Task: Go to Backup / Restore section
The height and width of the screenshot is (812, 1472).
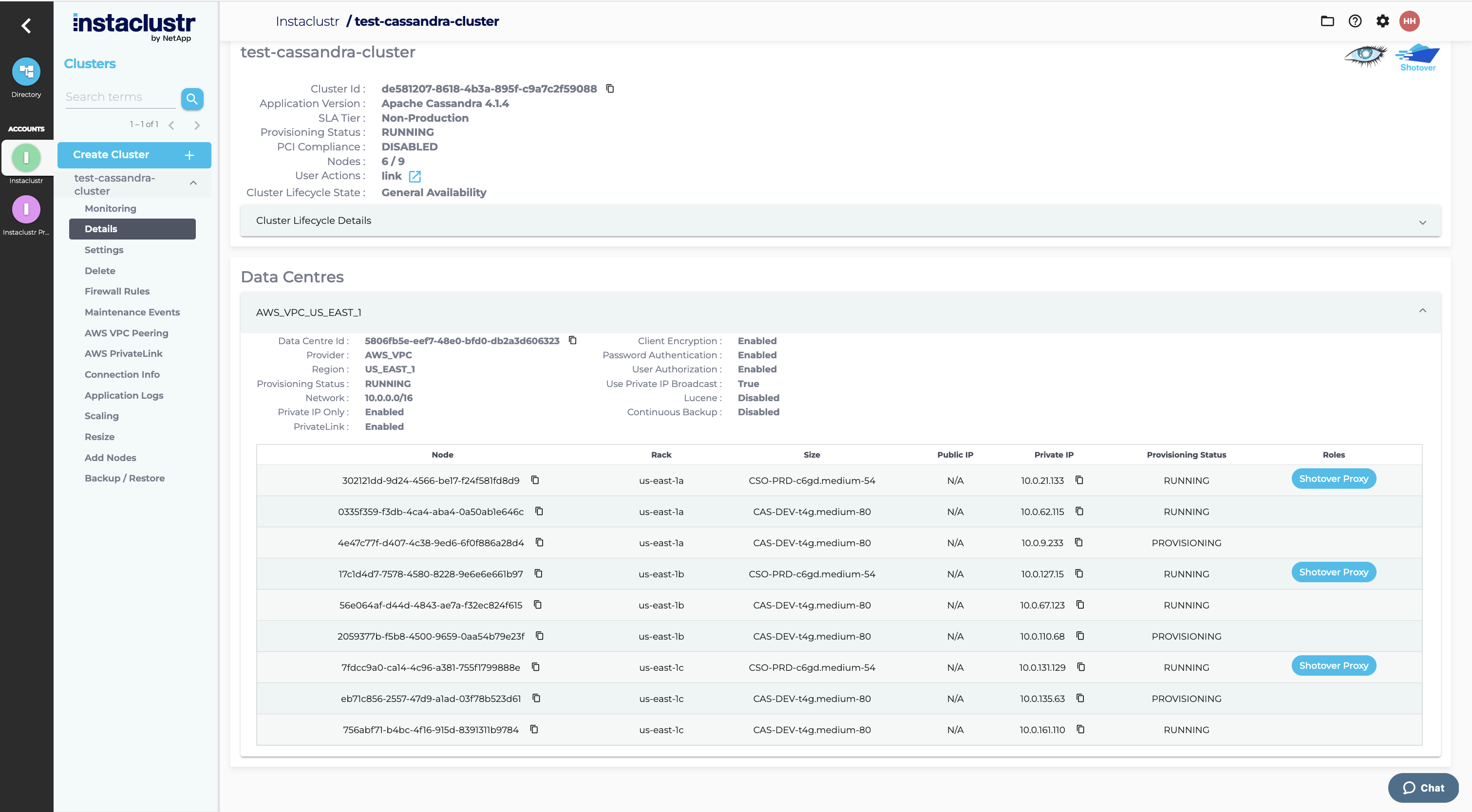Action: 125,478
